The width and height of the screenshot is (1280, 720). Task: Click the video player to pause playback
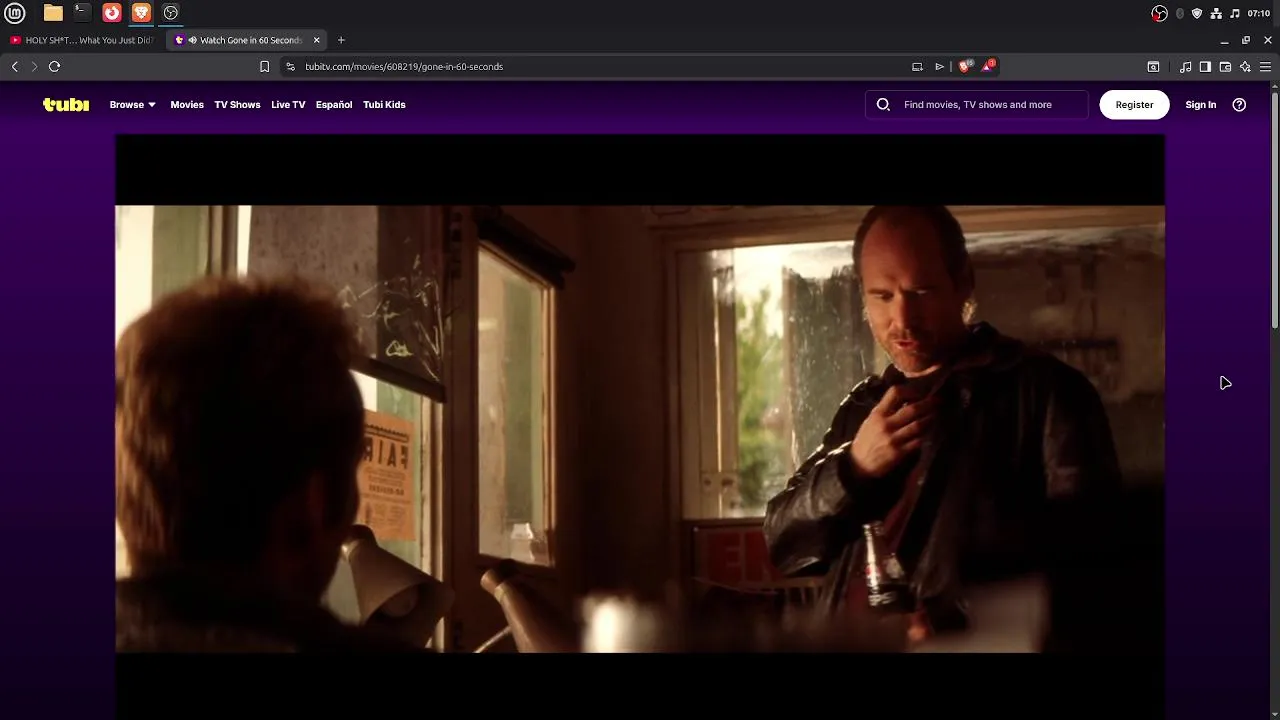pos(640,428)
